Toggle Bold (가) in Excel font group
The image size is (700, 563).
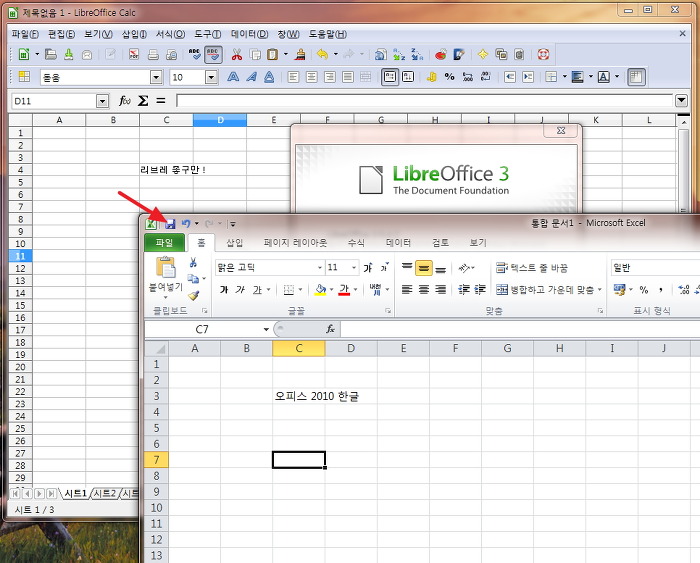pyautogui.click(x=224, y=290)
